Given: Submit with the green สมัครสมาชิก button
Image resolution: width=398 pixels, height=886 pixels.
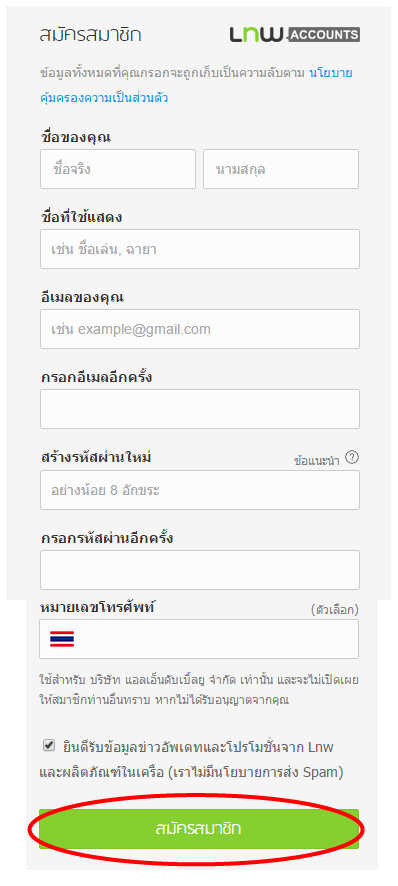Looking at the screenshot, I should 199,829.
